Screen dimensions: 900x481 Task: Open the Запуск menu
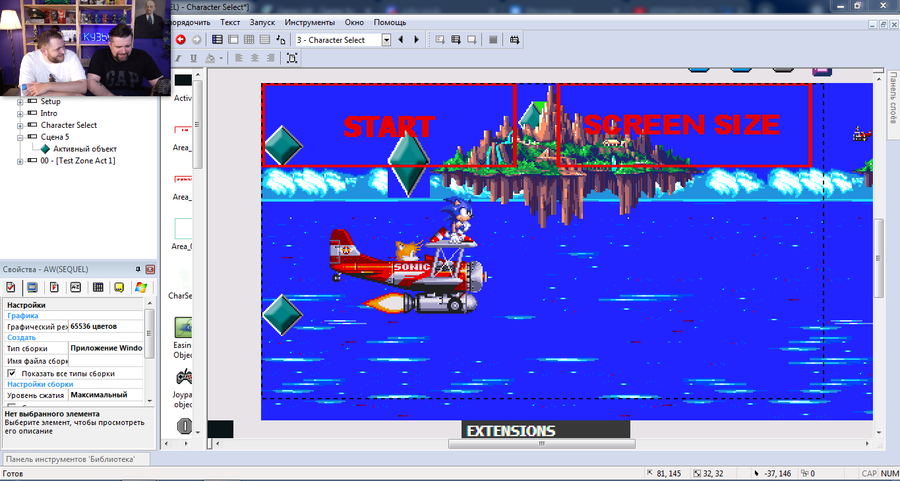[x=262, y=22]
